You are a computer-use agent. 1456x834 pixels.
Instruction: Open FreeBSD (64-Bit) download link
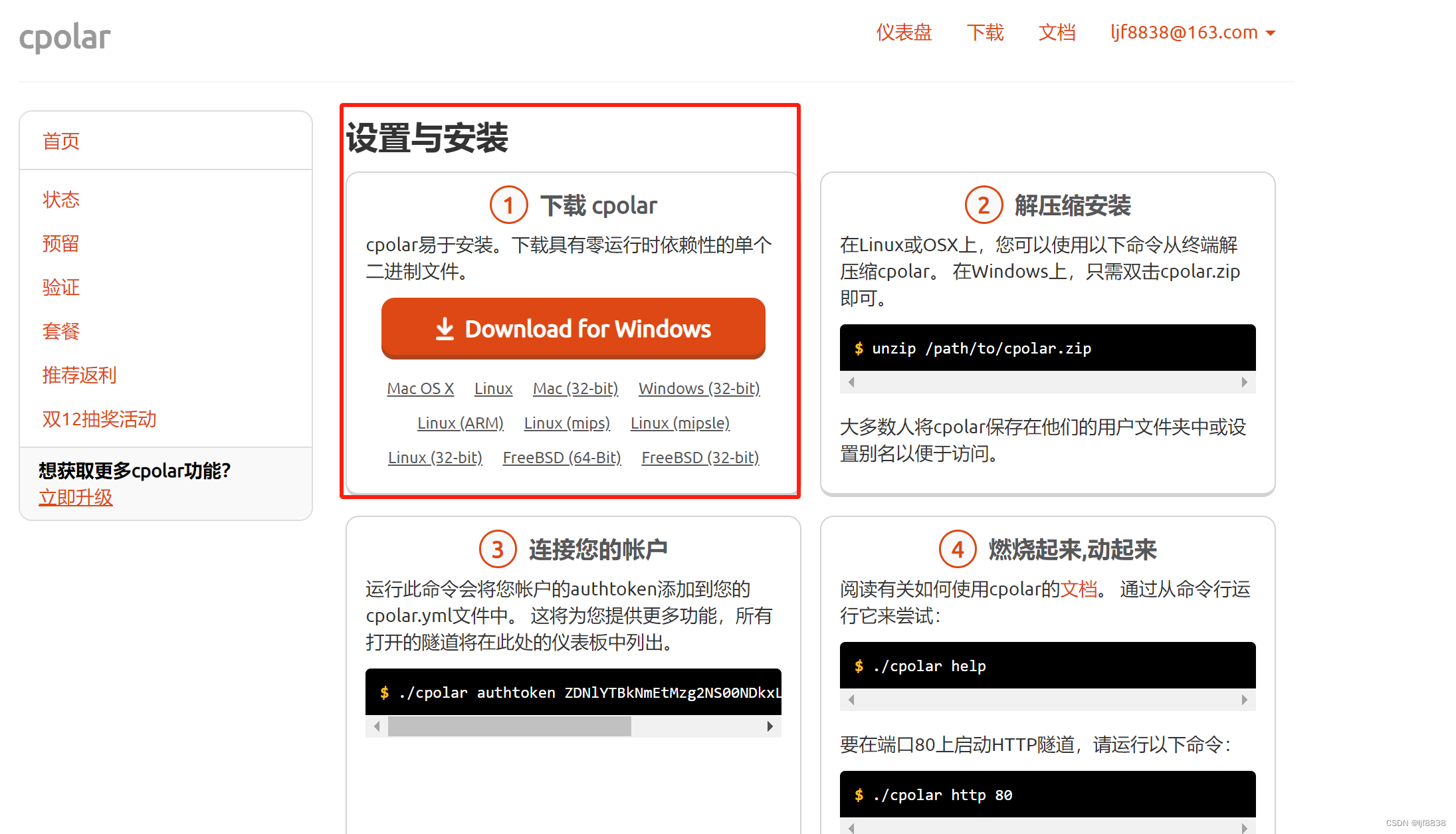[x=562, y=457]
